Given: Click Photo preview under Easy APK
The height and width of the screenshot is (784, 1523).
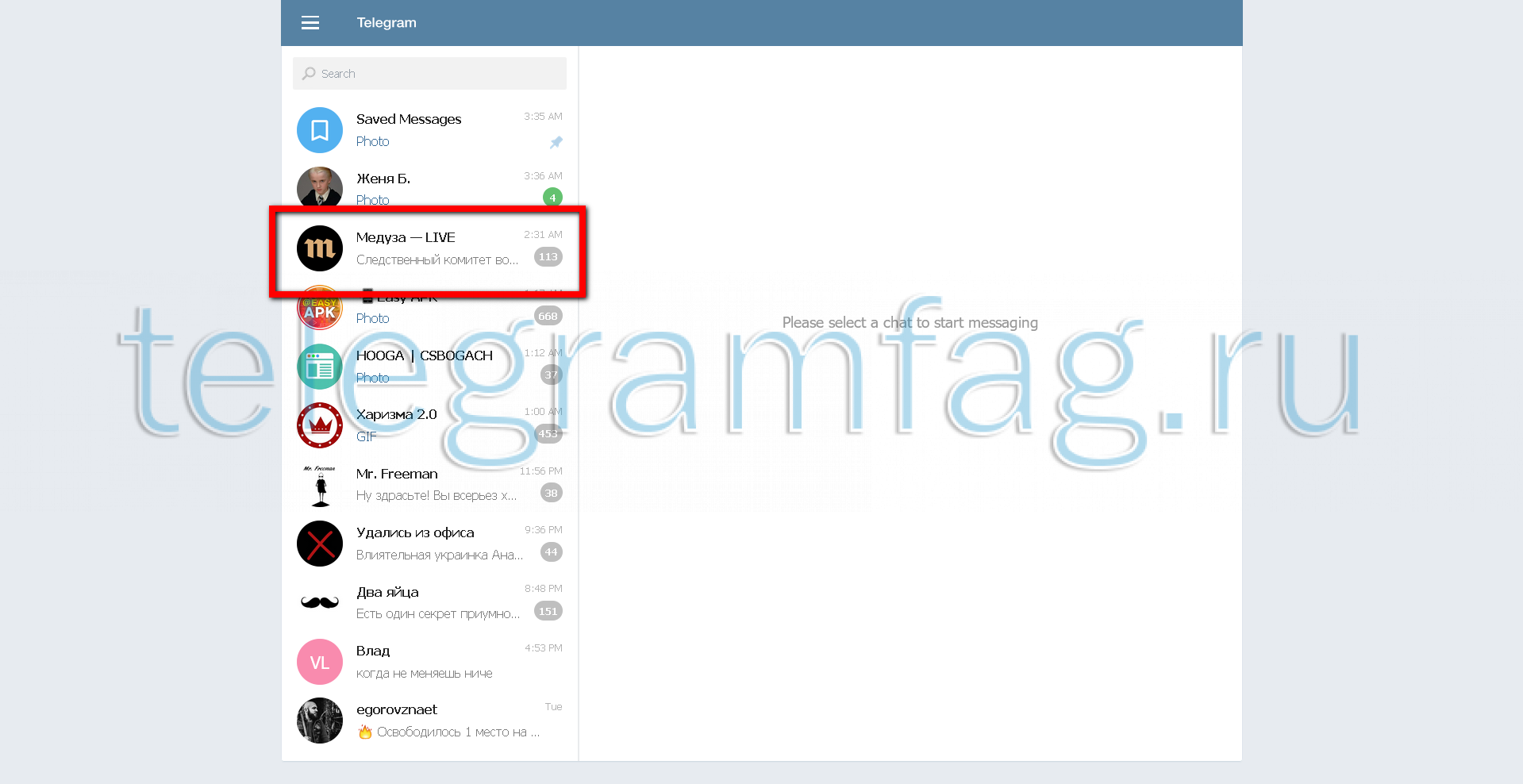Looking at the screenshot, I should (x=373, y=318).
